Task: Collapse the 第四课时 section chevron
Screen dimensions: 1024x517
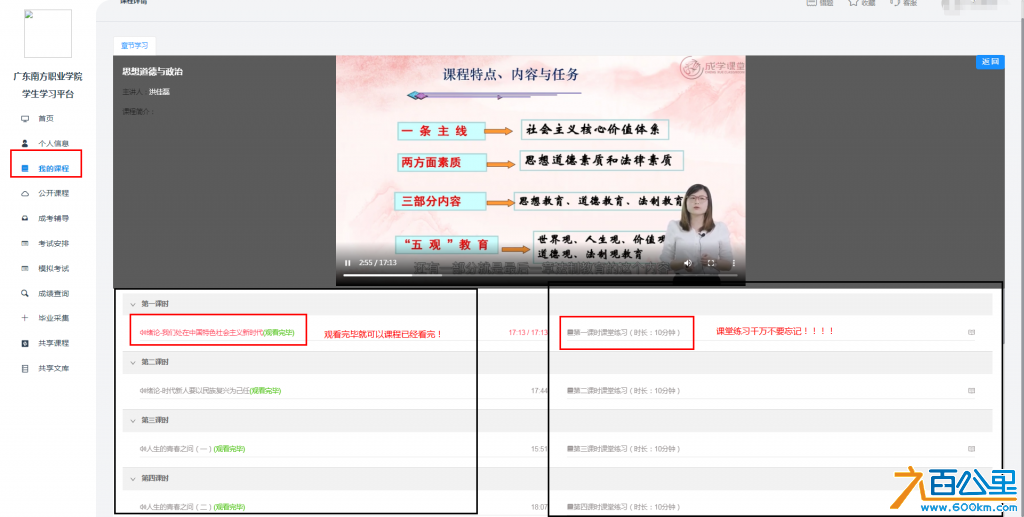Action: click(133, 478)
